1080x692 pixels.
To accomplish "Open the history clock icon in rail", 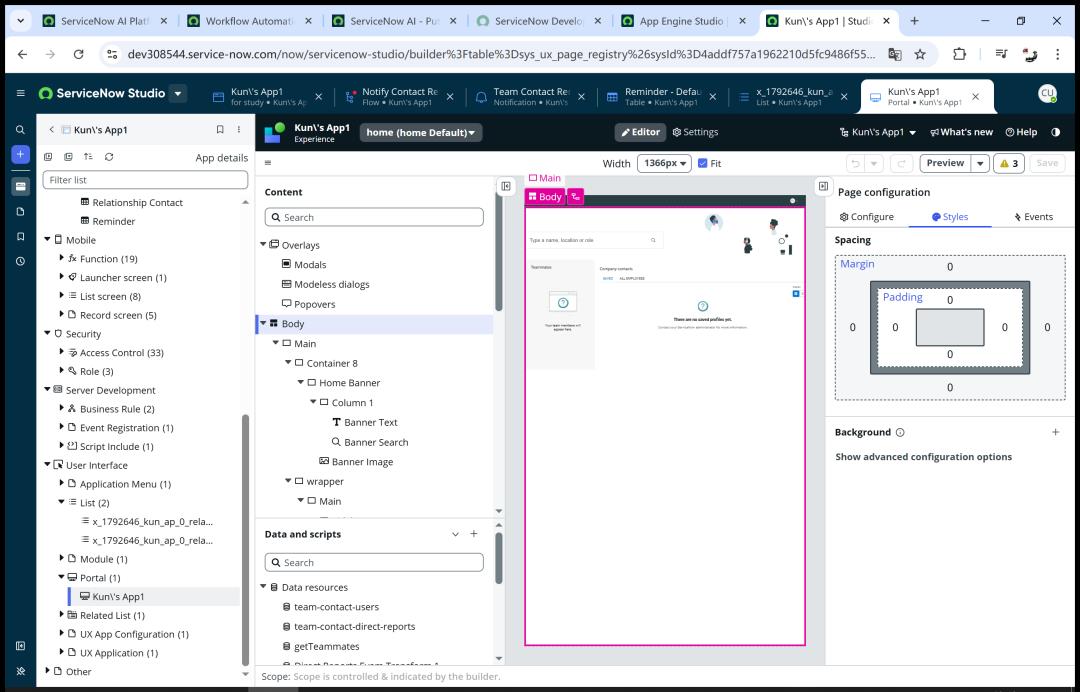I will [21, 261].
